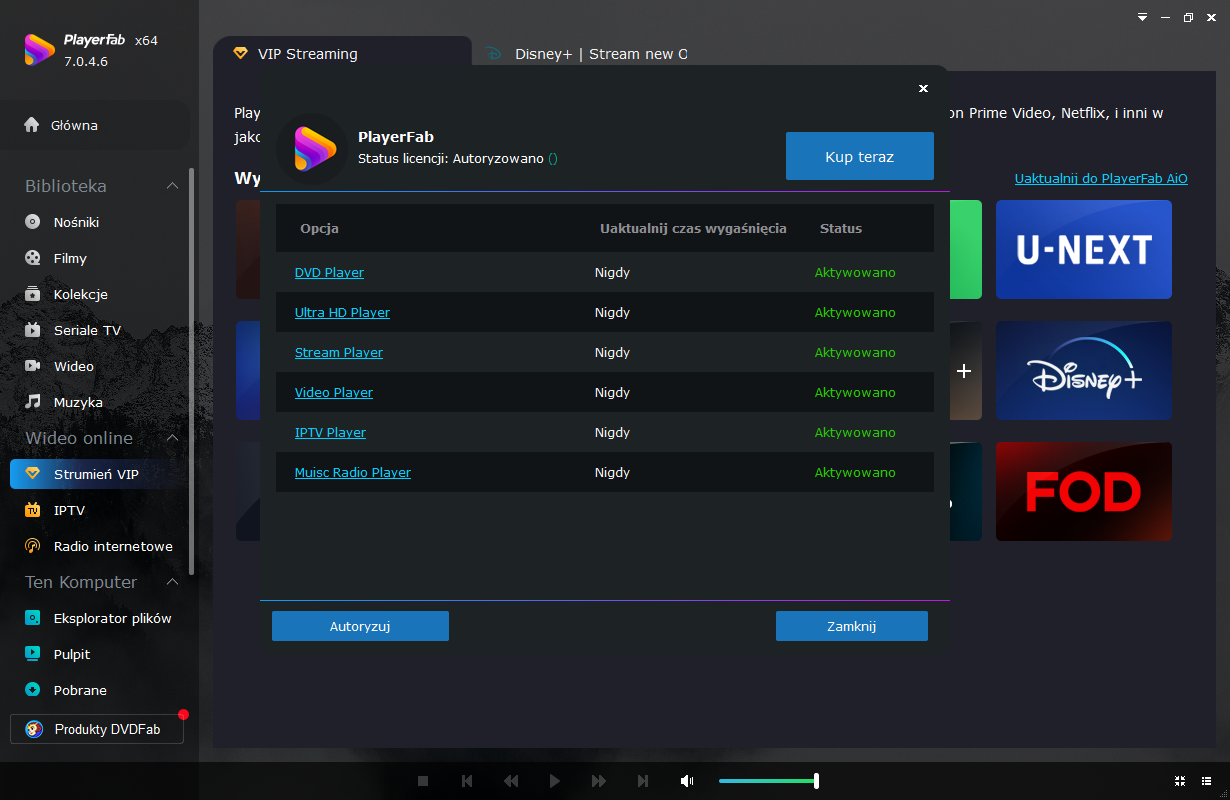
Task: Open Filmy film reel icon
Action: click(x=33, y=258)
